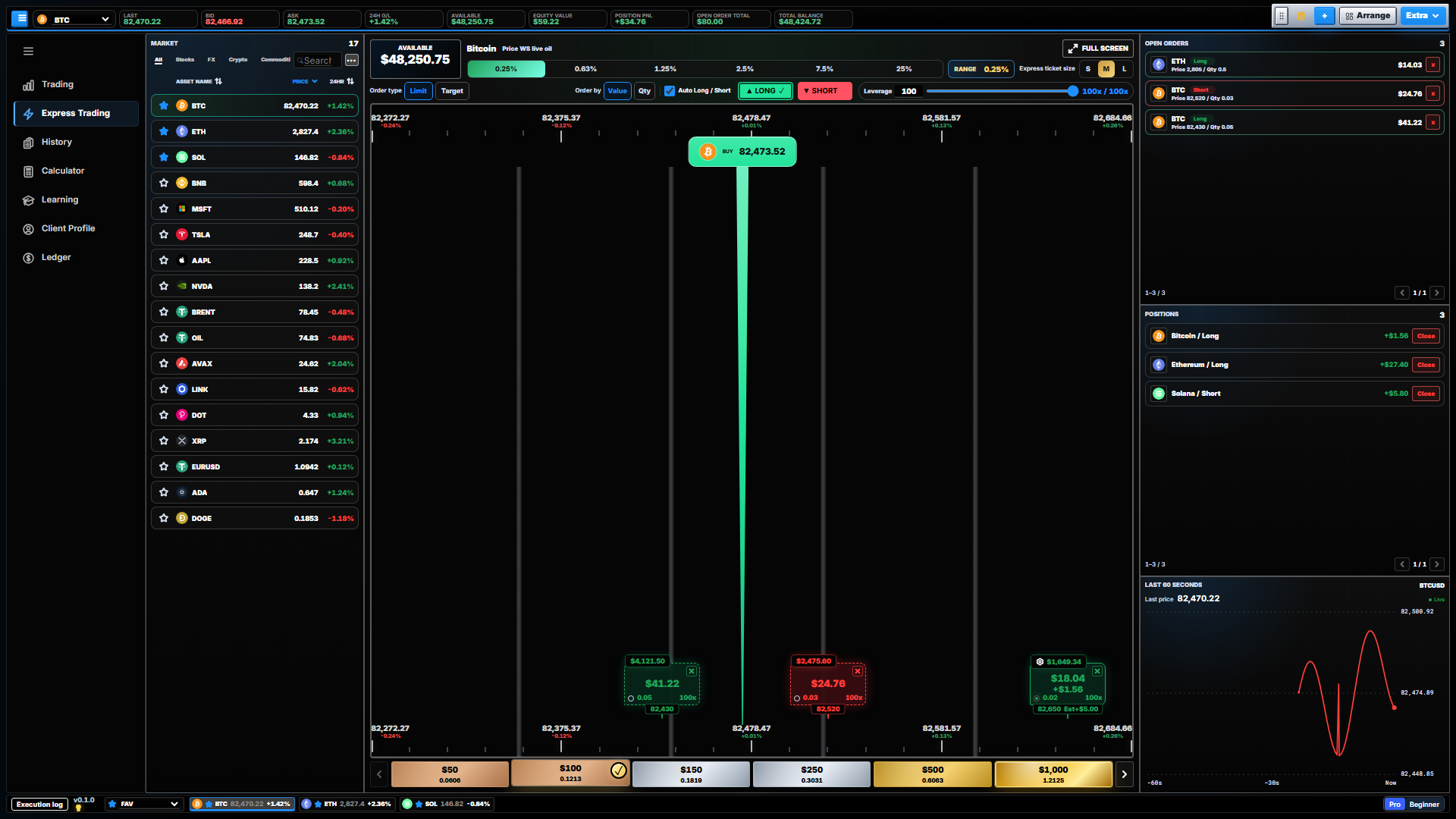
Task: Select the 0.25% range segment
Action: (x=506, y=69)
